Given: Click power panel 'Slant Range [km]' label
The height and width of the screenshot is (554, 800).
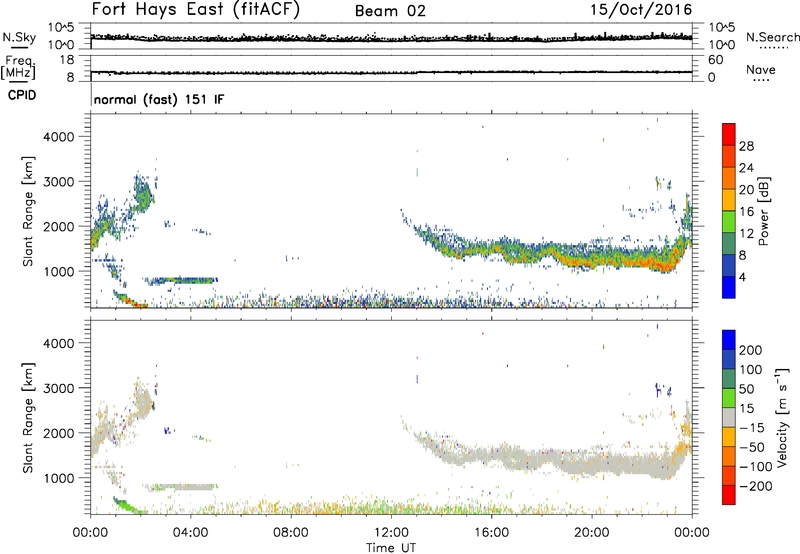Looking at the screenshot, I should (28, 211).
